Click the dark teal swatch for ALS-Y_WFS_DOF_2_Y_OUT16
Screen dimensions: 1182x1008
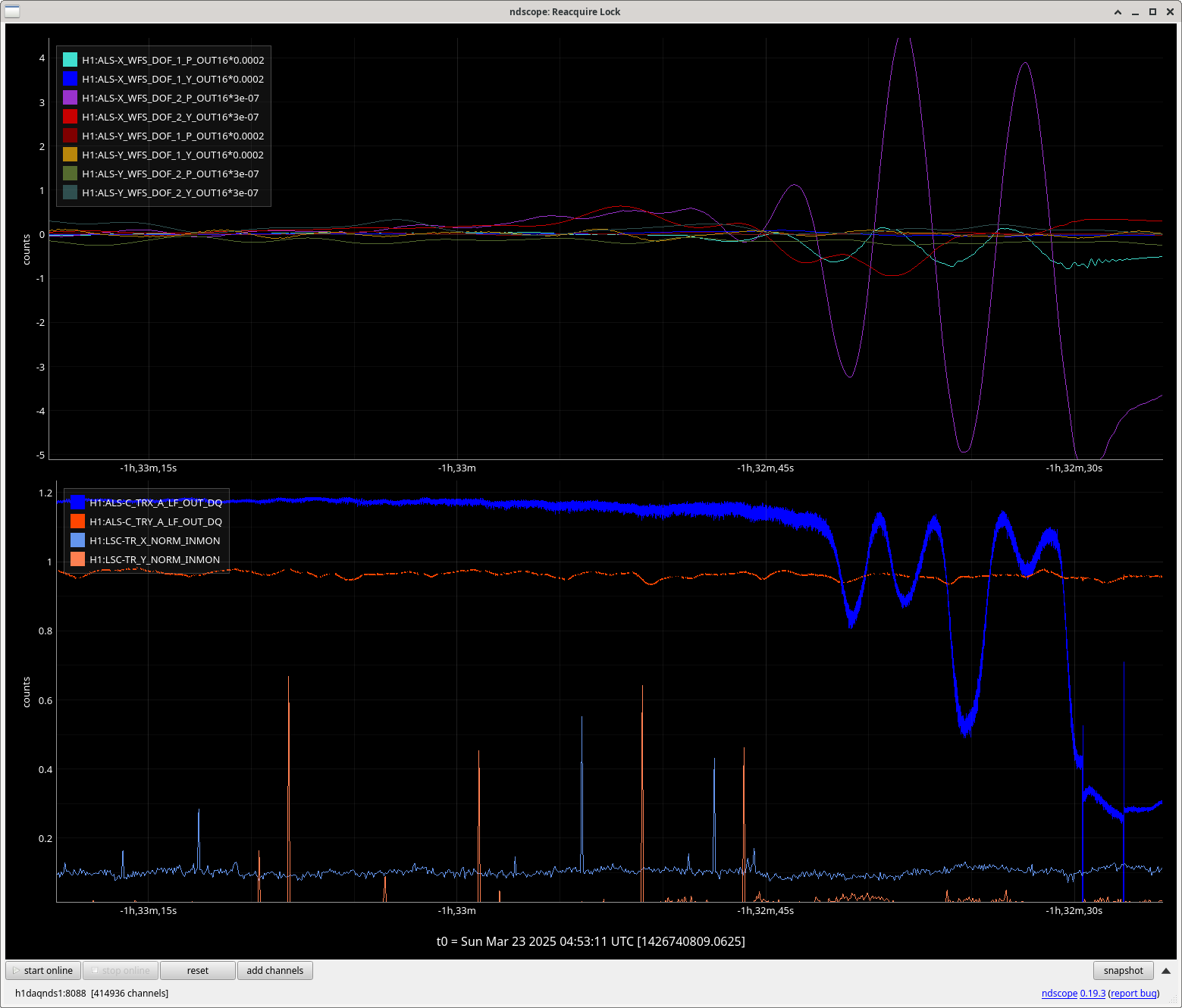click(70, 193)
